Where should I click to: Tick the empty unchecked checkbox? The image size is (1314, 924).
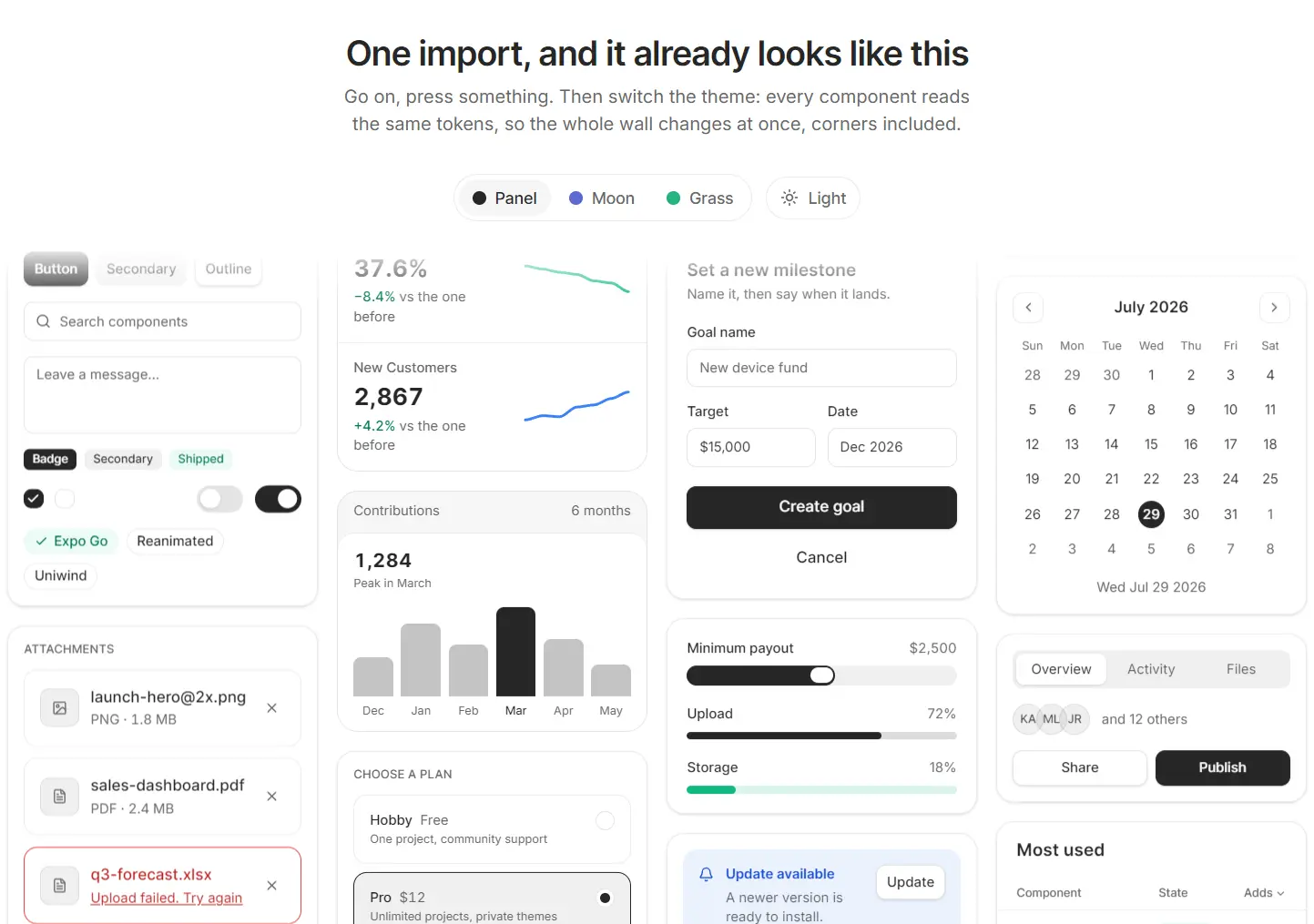pos(65,499)
